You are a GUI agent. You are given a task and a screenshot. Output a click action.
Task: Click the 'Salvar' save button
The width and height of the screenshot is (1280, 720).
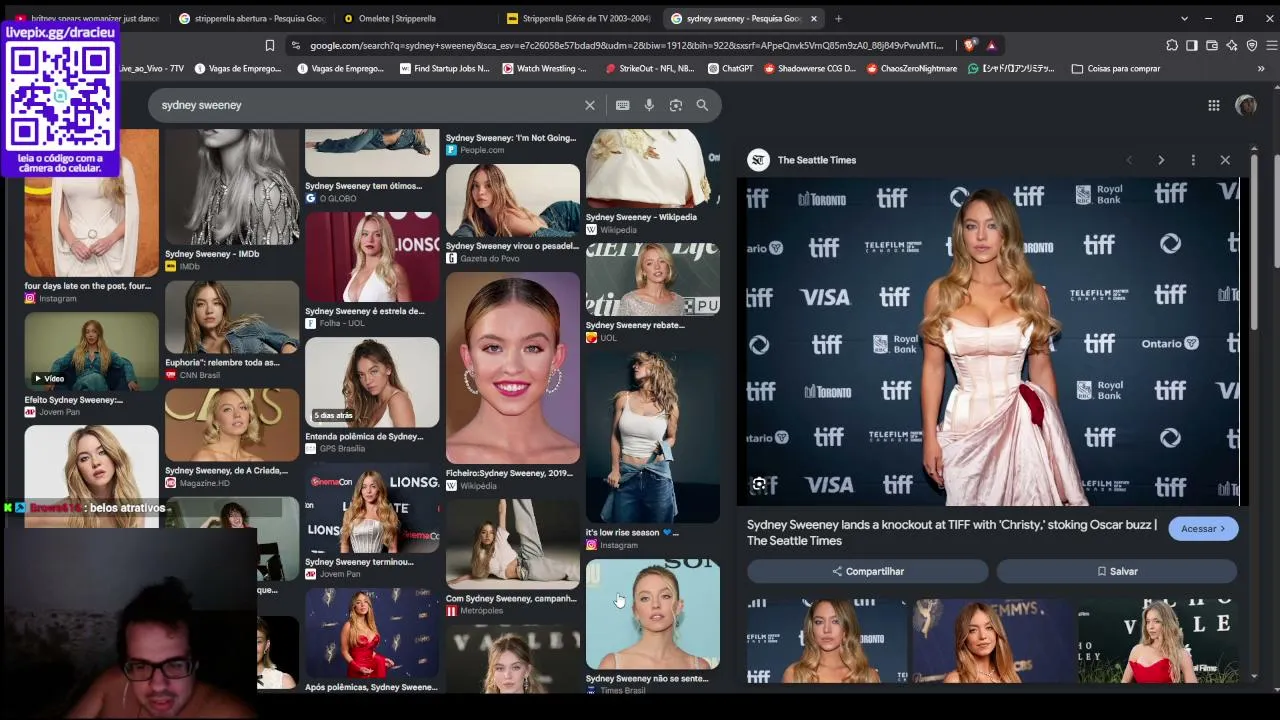1117,571
